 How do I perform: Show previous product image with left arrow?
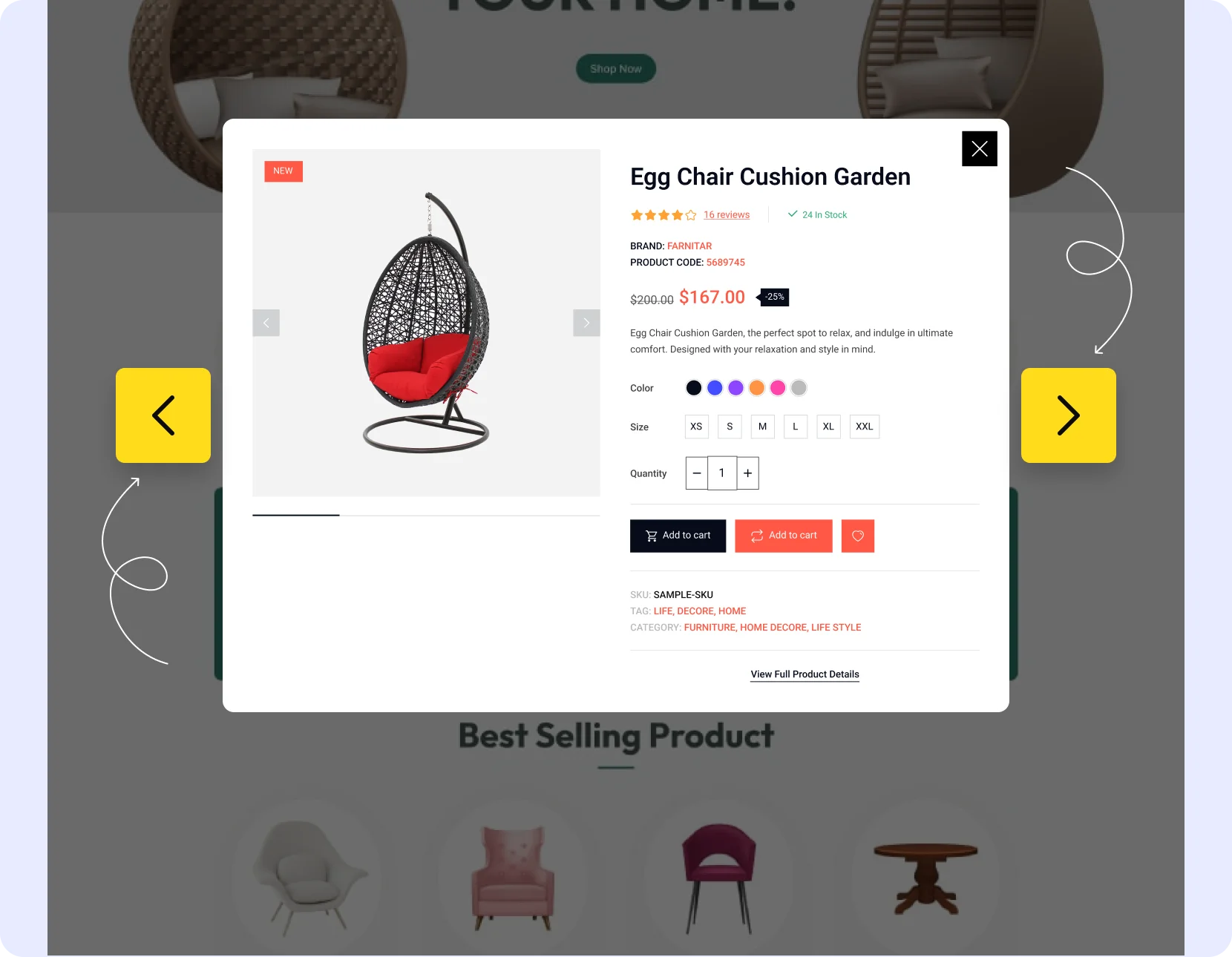coord(266,323)
